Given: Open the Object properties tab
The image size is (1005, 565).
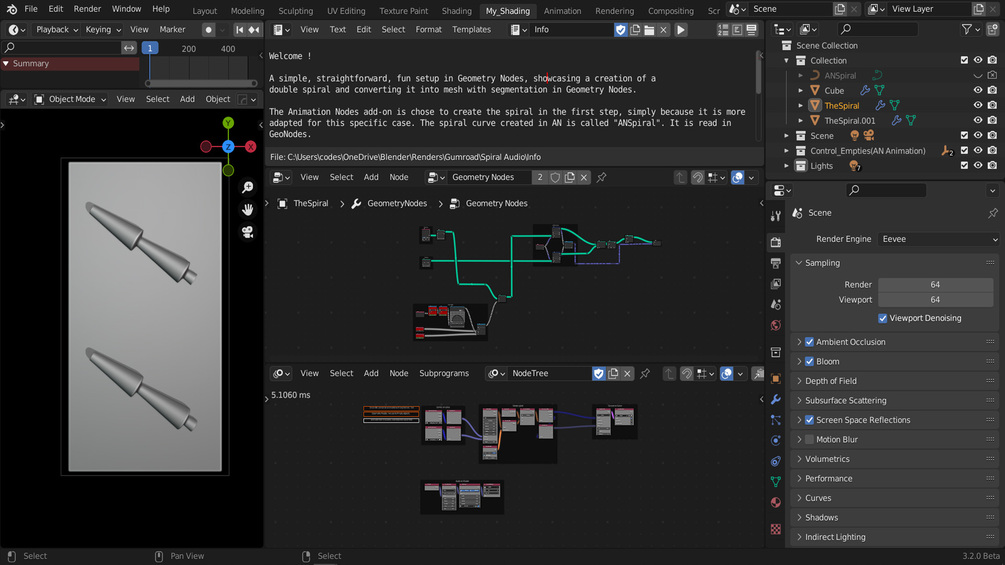Looking at the screenshot, I should (x=776, y=379).
